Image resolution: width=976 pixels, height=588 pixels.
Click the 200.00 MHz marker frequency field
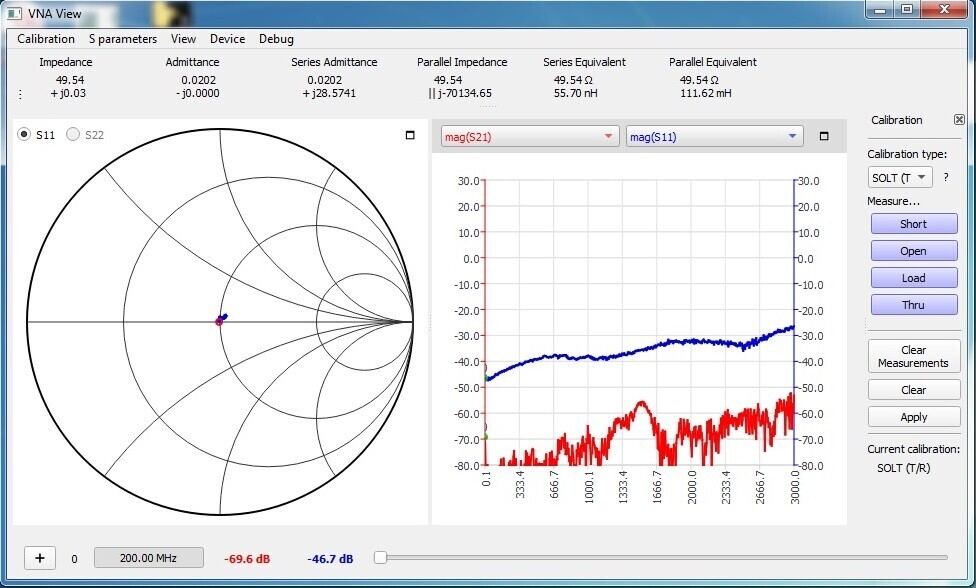click(149, 558)
